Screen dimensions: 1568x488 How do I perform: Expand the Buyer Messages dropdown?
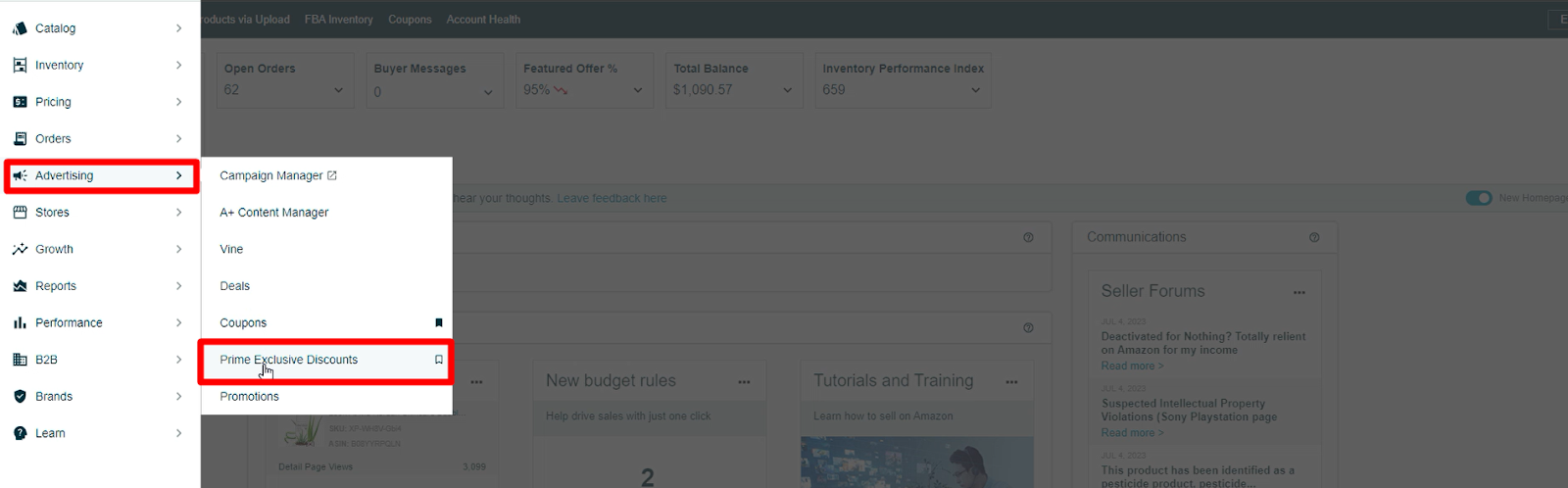coord(488,92)
